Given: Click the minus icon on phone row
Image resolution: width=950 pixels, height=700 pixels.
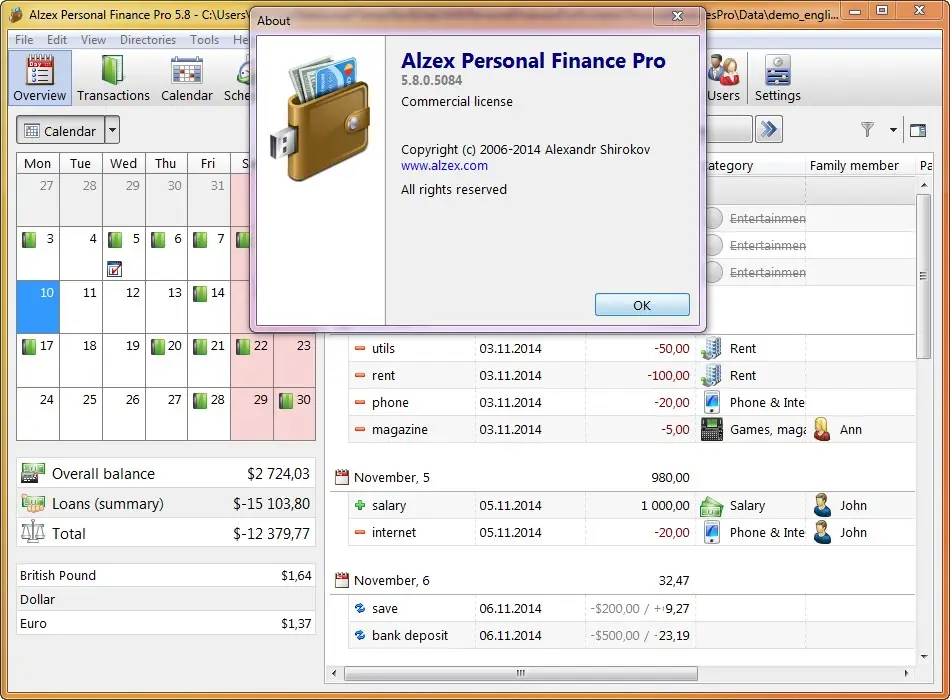Looking at the screenshot, I should click(360, 402).
